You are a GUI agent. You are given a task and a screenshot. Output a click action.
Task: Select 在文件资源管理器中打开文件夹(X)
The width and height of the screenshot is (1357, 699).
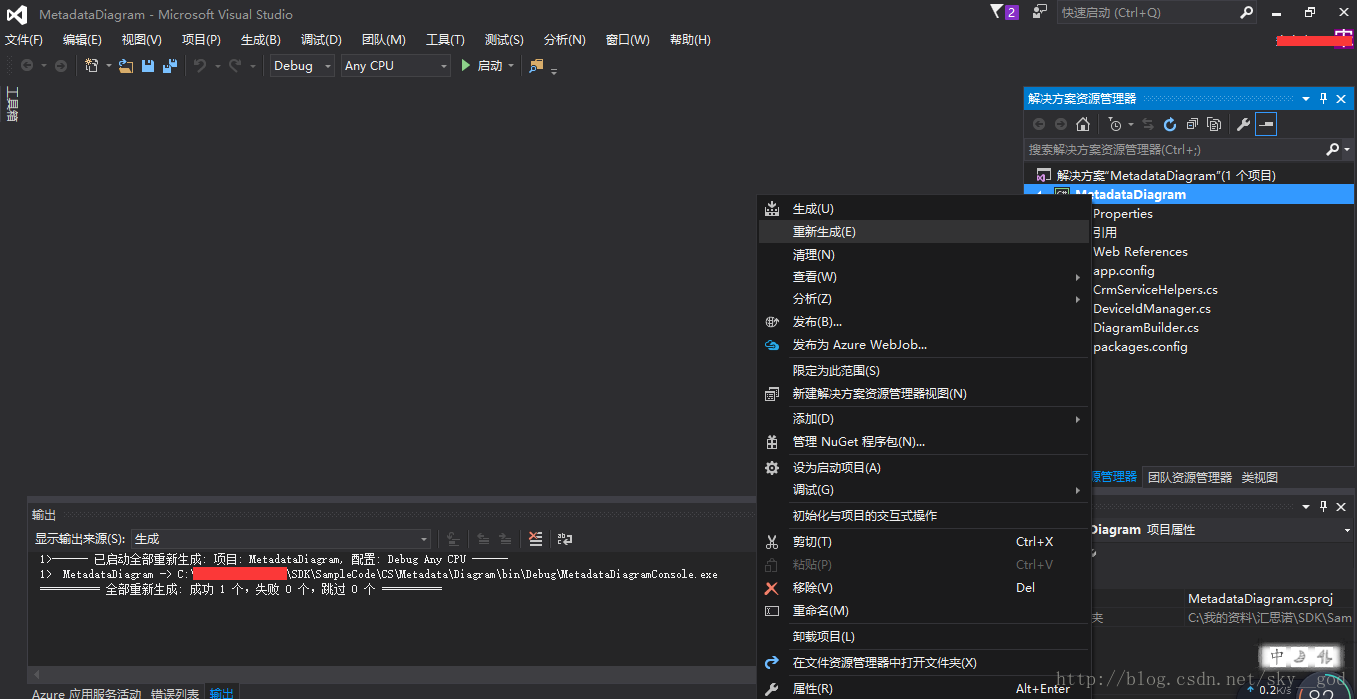pos(924,663)
